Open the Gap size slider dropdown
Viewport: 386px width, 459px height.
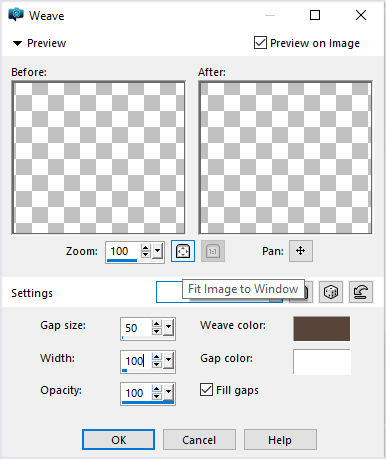(x=169, y=328)
